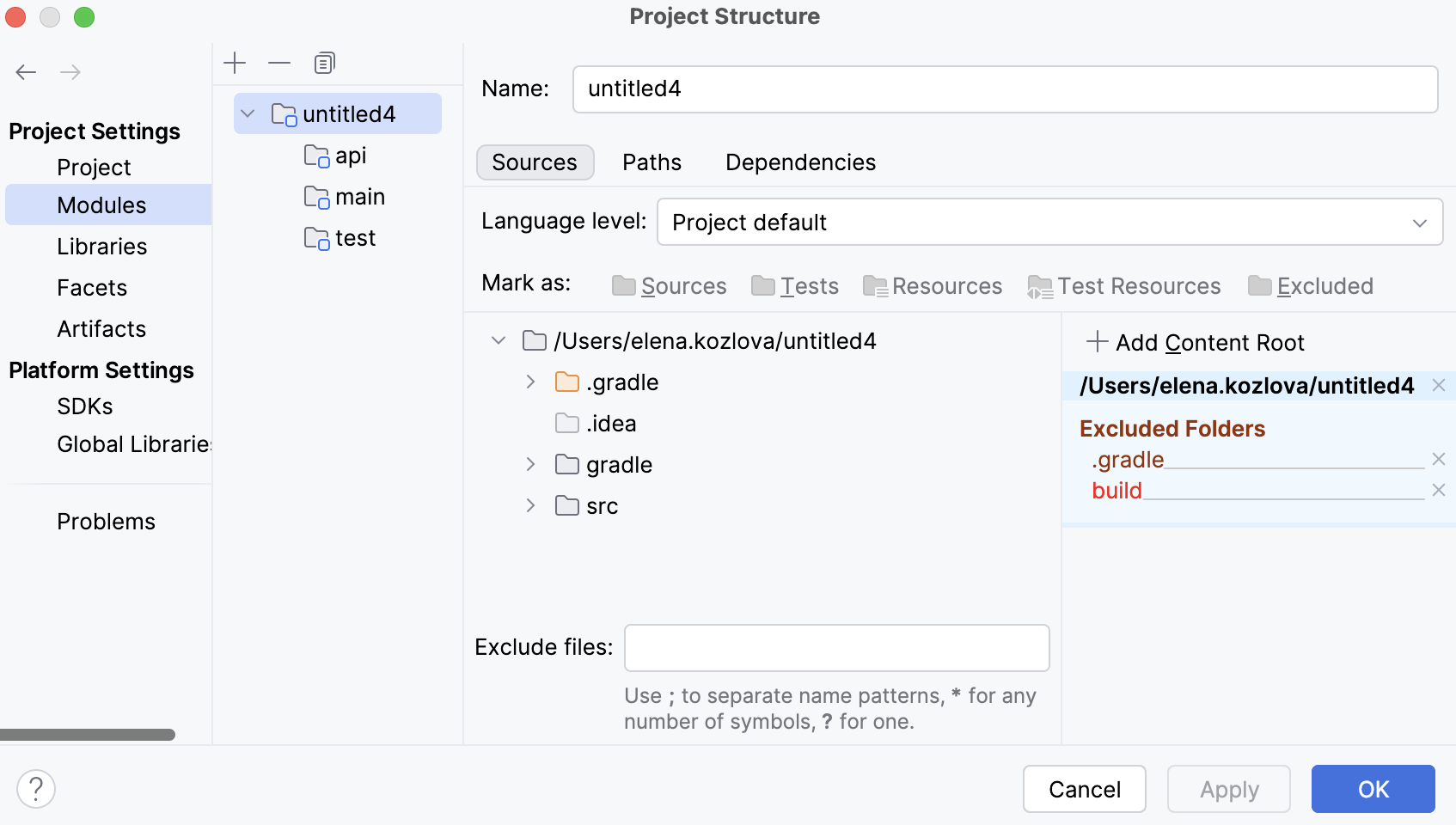This screenshot has width=1456, height=825.
Task: Select the api module label
Action: point(351,156)
